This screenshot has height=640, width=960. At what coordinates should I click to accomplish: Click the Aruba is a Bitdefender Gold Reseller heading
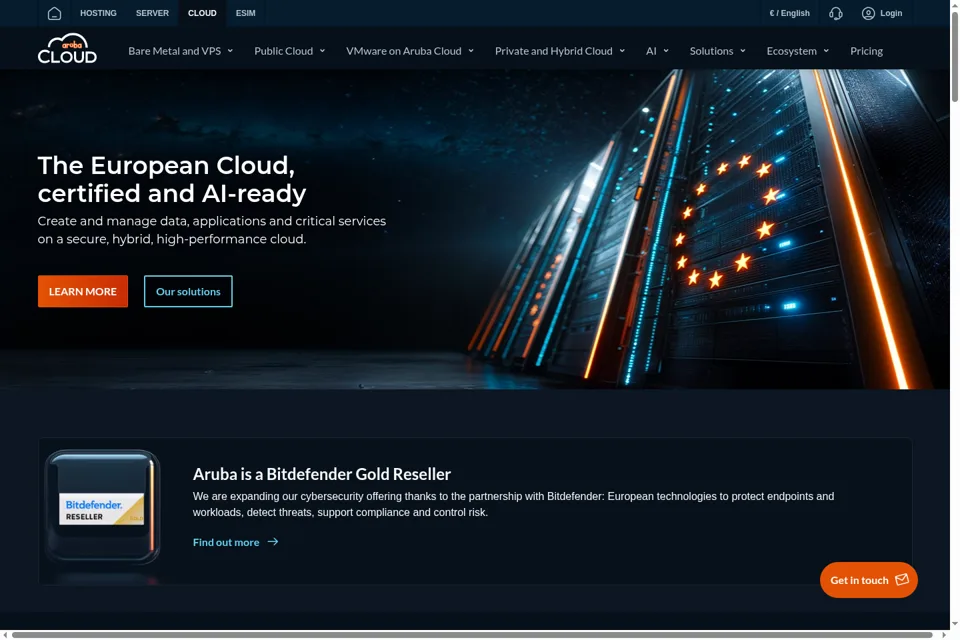321,474
